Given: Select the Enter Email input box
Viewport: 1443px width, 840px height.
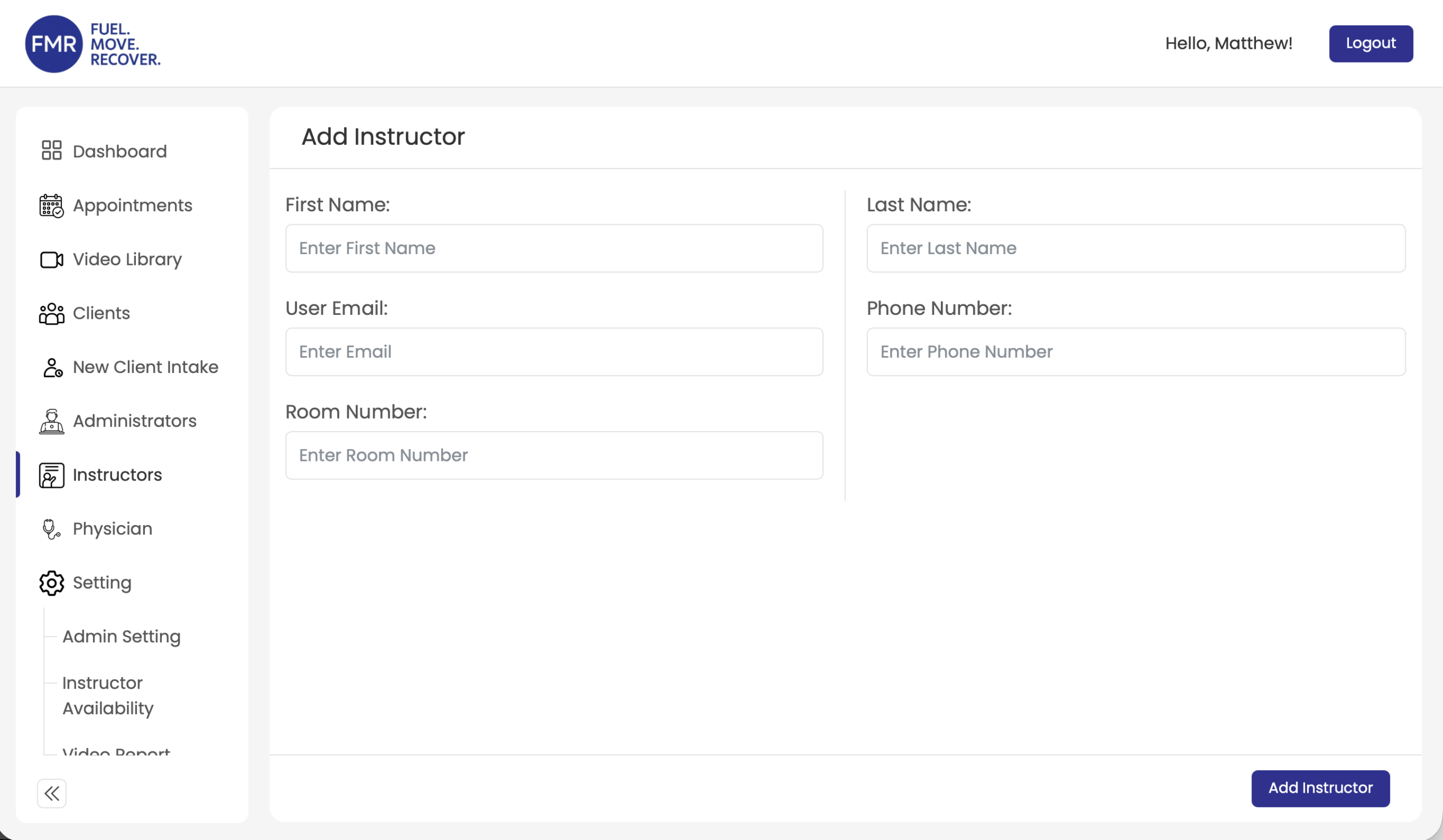Looking at the screenshot, I should pos(554,352).
